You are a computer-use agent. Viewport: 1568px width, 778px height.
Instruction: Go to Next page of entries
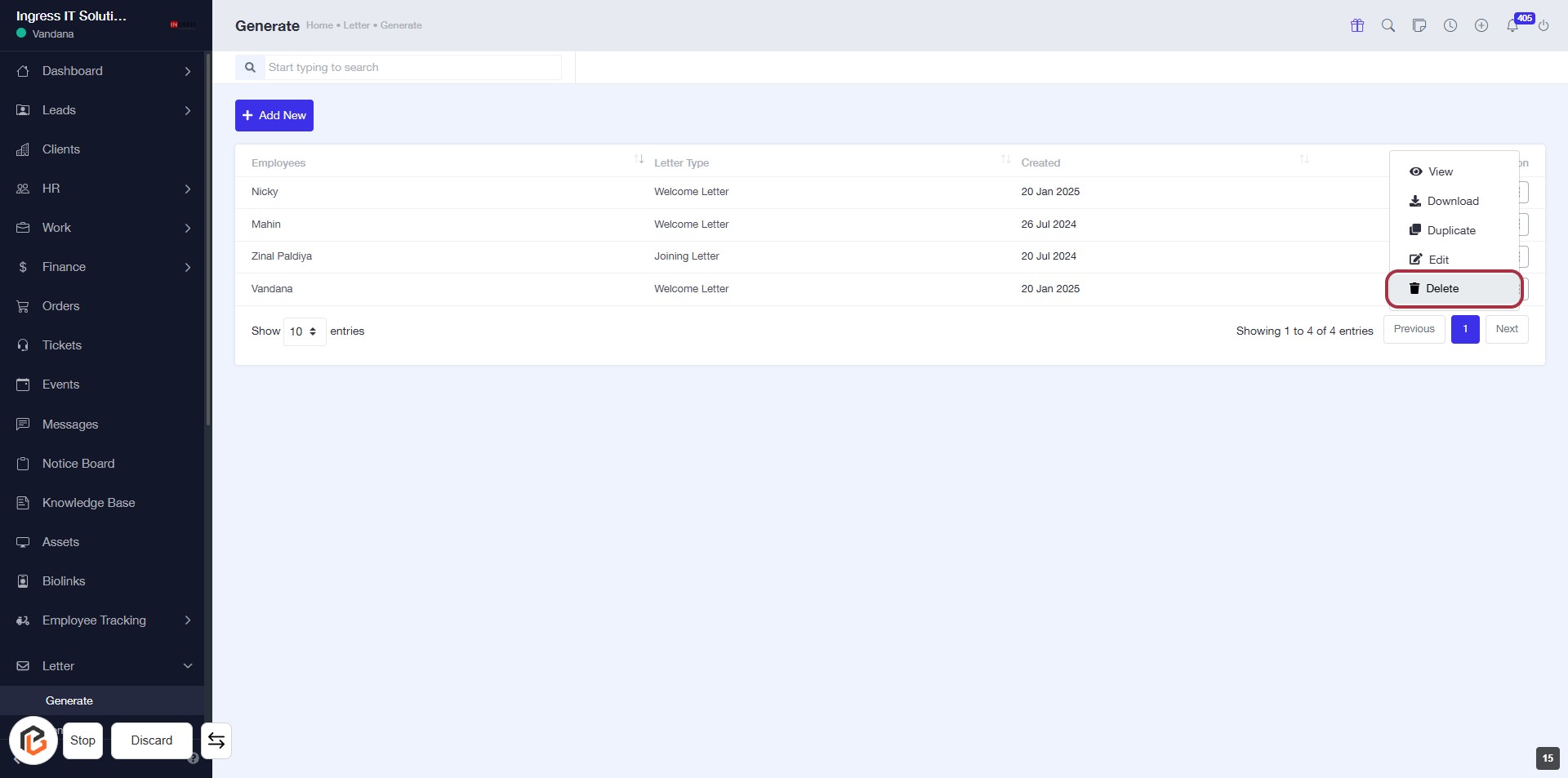click(1507, 329)
